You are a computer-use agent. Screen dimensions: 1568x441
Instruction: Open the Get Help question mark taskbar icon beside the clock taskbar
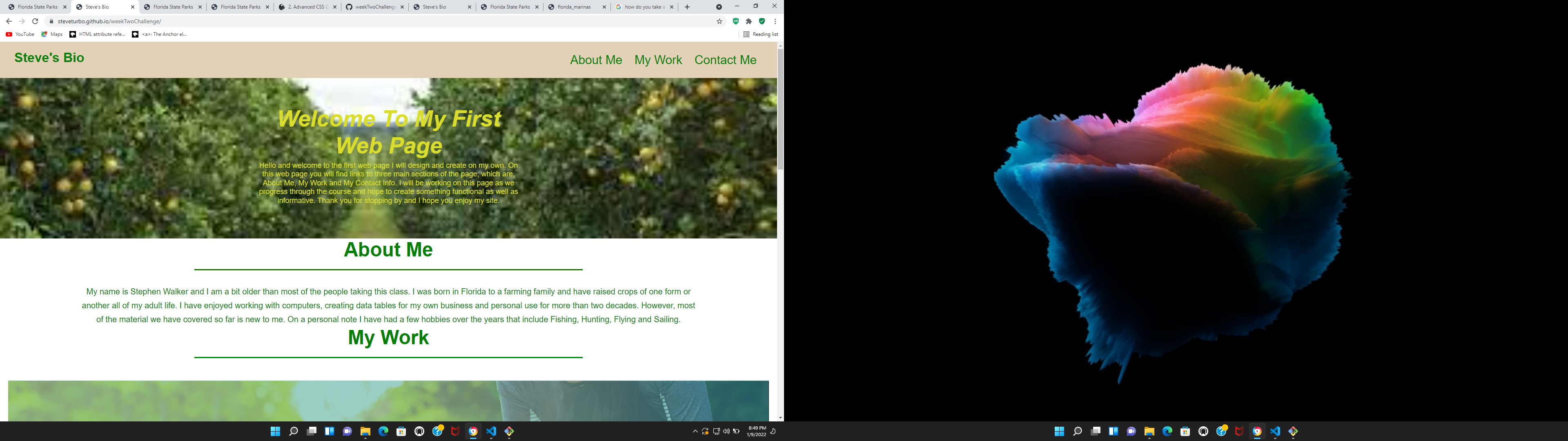pos(438,431)
